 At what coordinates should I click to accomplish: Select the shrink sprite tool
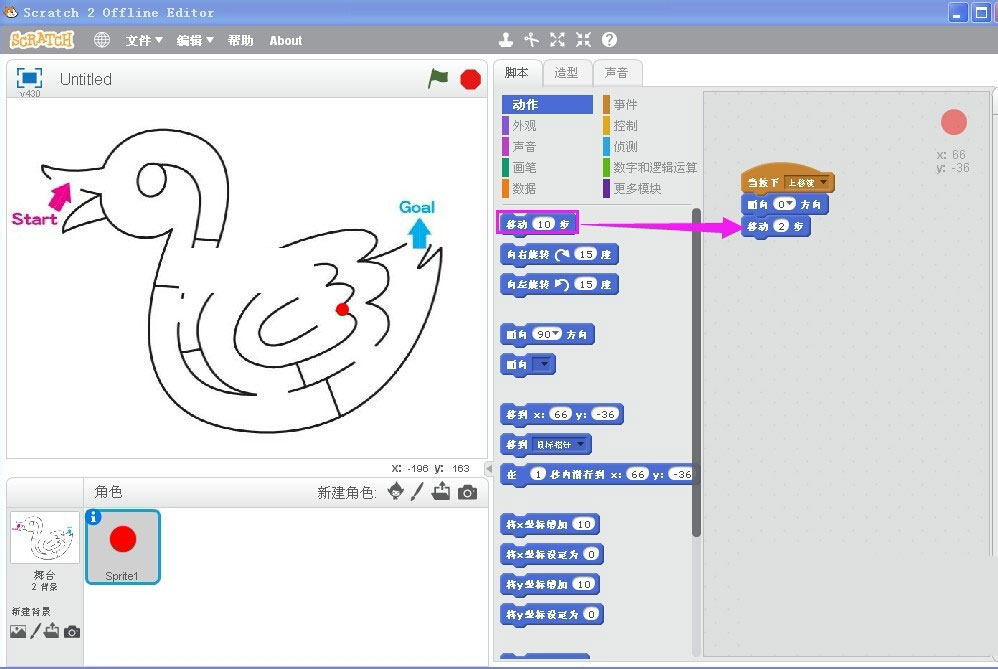(583, 40)
